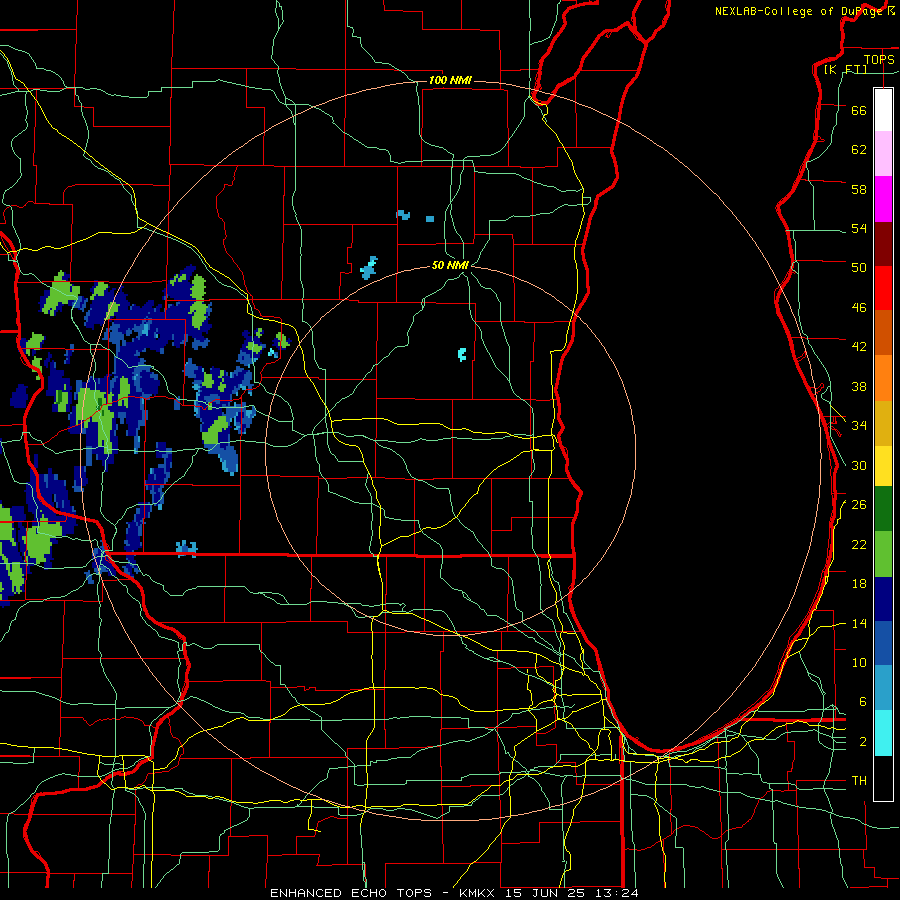Viewport: 900px width, 900px height.
Task: Click the 26 legend value
Action: tap(859, 505)
